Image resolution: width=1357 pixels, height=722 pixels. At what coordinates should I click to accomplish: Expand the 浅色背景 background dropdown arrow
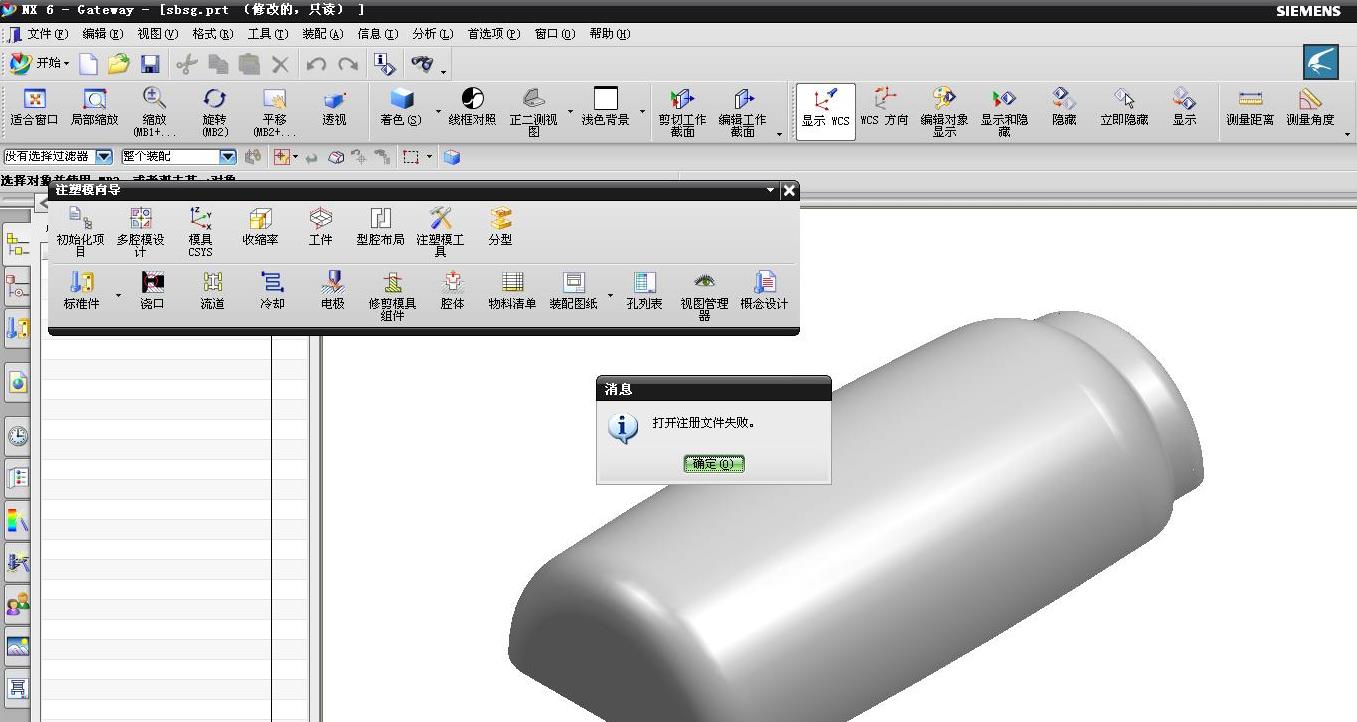[x=642, y=111]
